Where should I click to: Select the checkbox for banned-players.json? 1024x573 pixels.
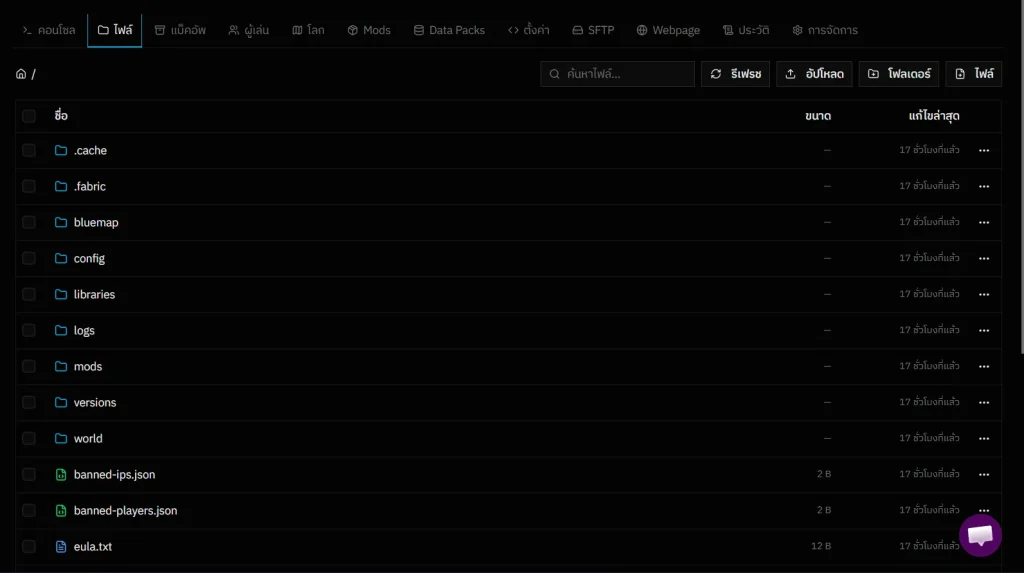coord(29,511)
